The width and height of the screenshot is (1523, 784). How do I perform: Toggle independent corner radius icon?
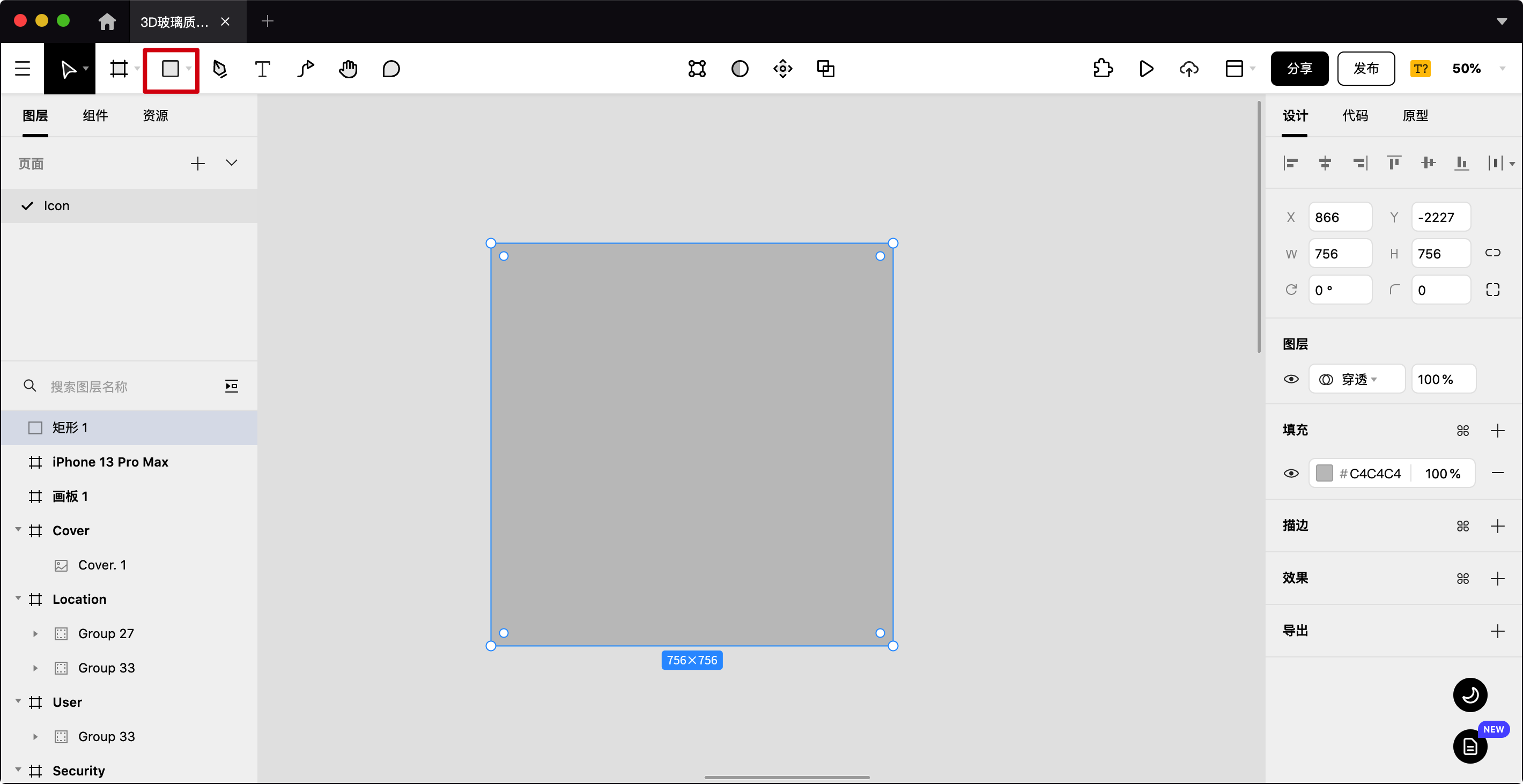[1492, 290]
